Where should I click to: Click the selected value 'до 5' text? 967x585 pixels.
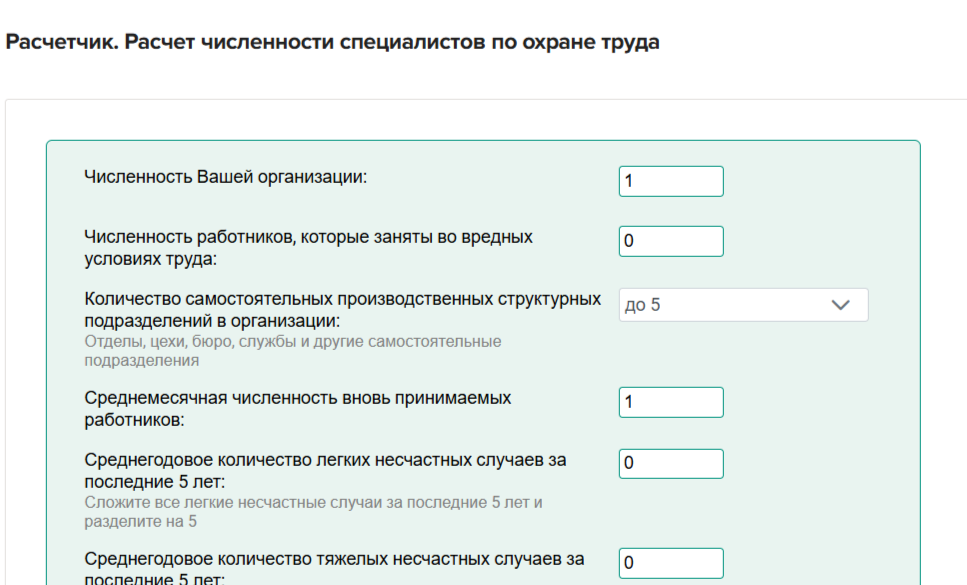[642, 305]
